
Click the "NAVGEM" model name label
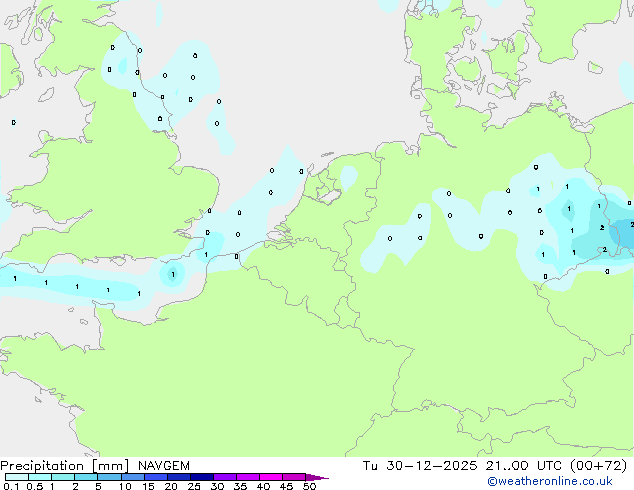click(x=164, y=466)
